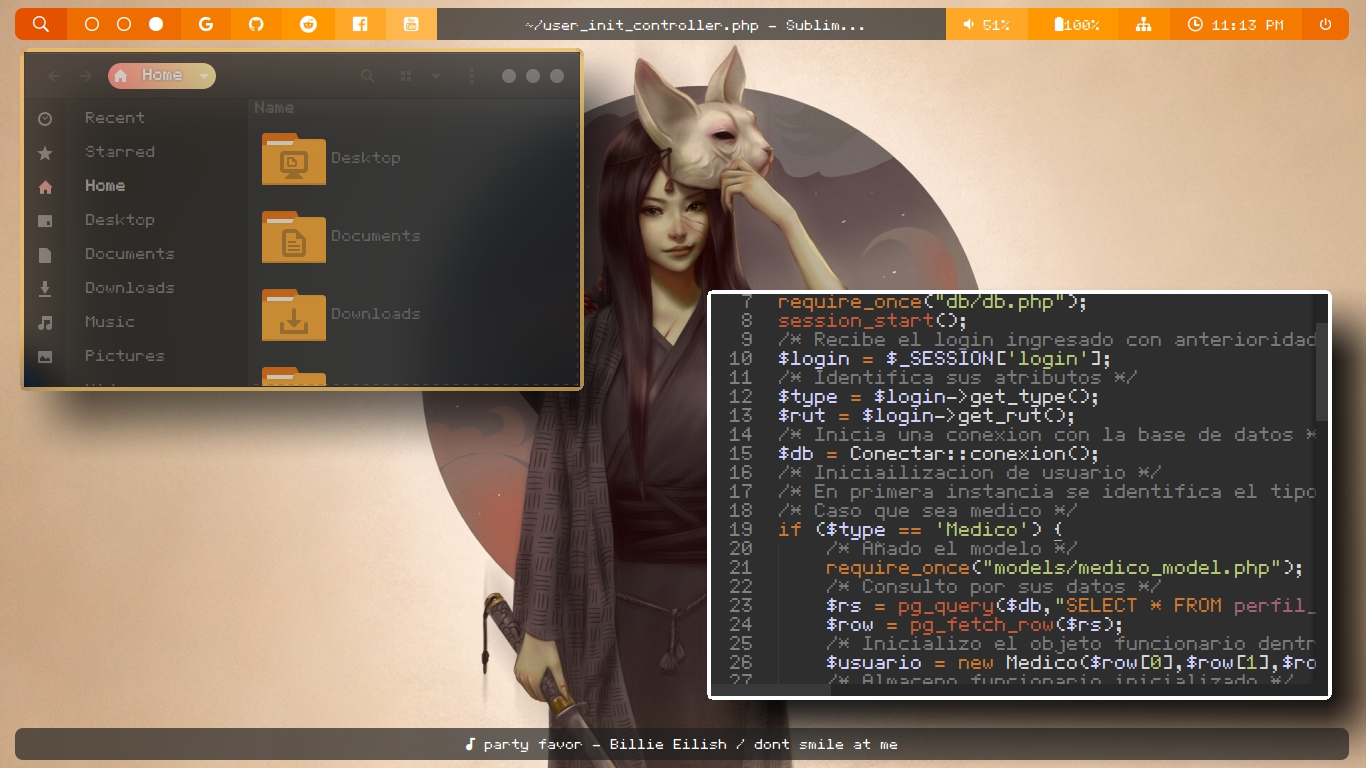Click the 'Consulto por sus datos' comment
Viewport: 1366px width, 768px height.
point(993,587)
